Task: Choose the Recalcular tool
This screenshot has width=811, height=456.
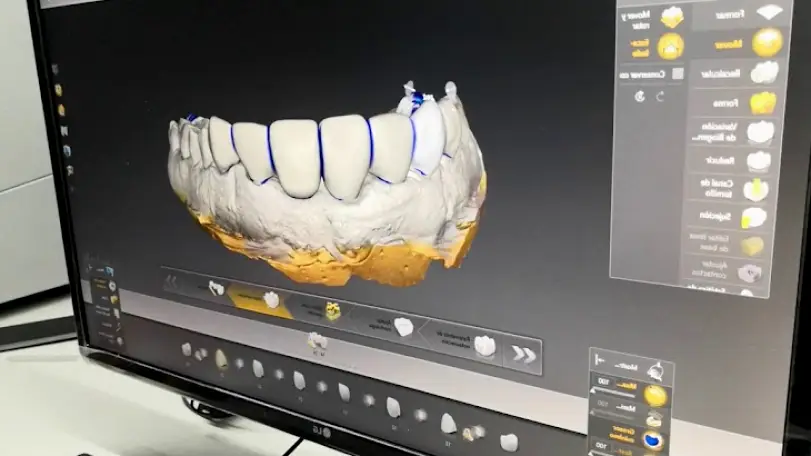Action: 740,73
